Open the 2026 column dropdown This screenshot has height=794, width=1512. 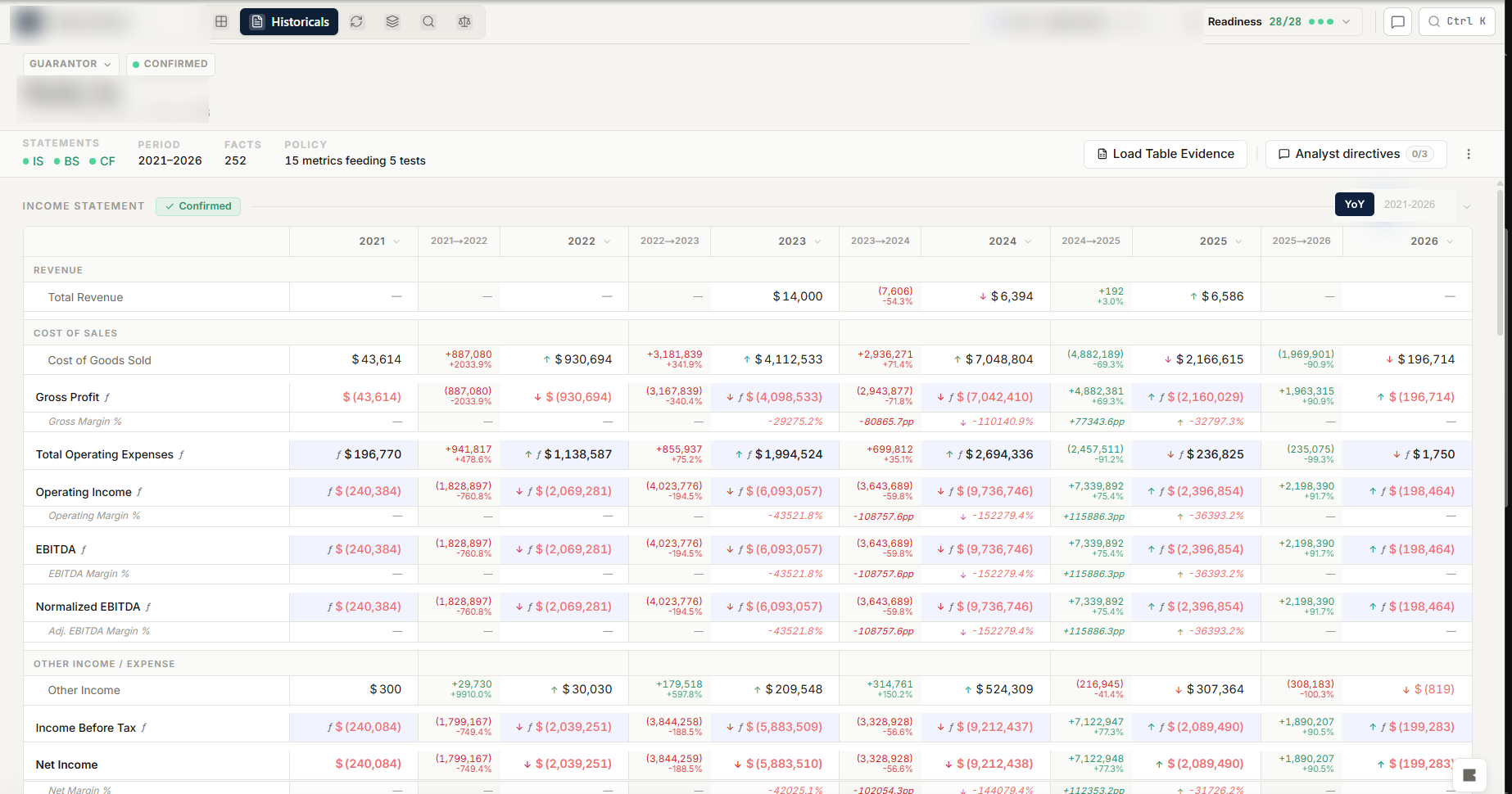1451,241
